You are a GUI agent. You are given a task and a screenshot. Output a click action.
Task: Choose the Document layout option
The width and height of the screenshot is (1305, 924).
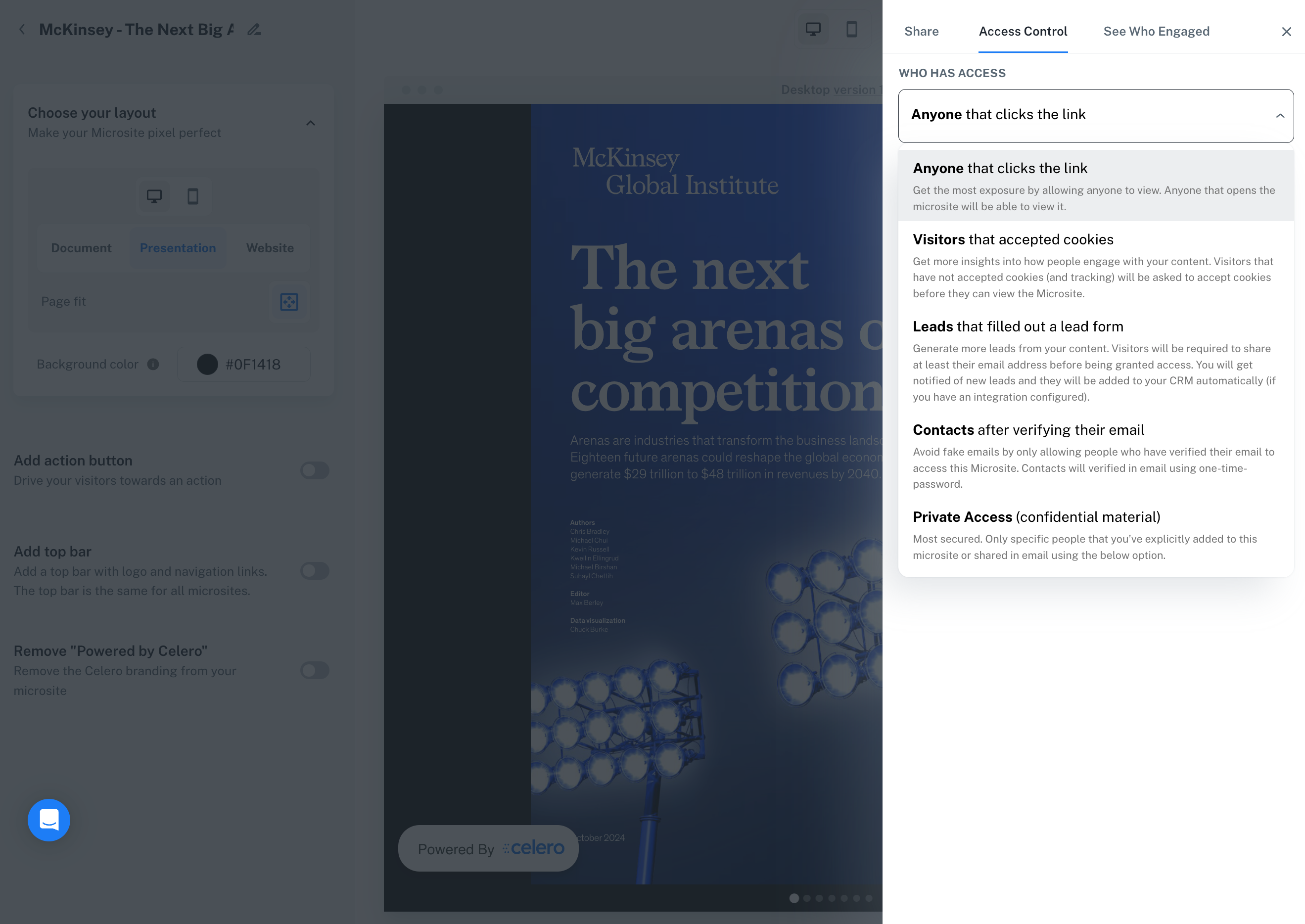(81, 248)
